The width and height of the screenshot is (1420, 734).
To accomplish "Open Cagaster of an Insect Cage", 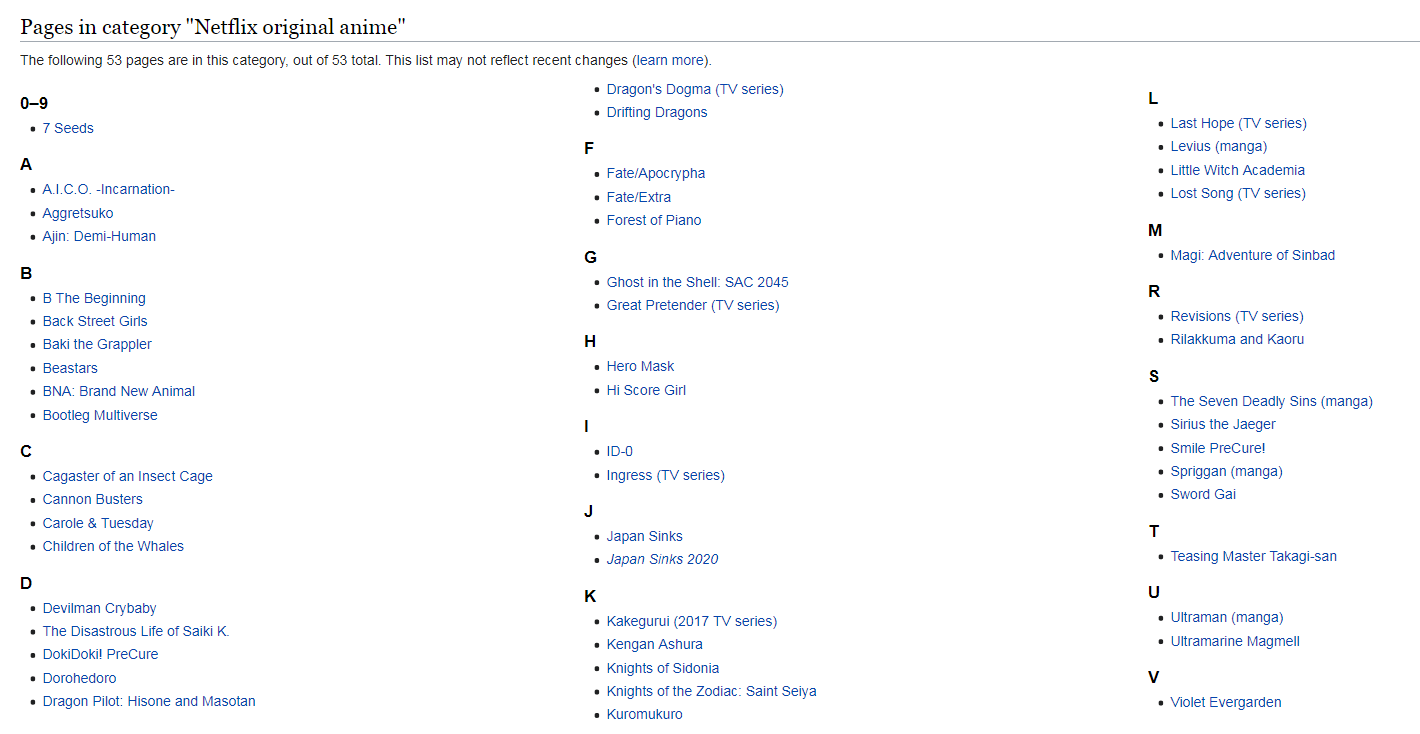I will (x=128, y=476).
